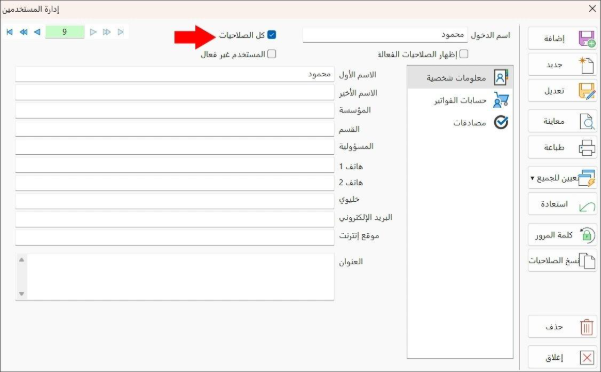This screenshot has width=601, height=372.
Task: Click the كلمة المرور lock icon
Action: (587, 235)
